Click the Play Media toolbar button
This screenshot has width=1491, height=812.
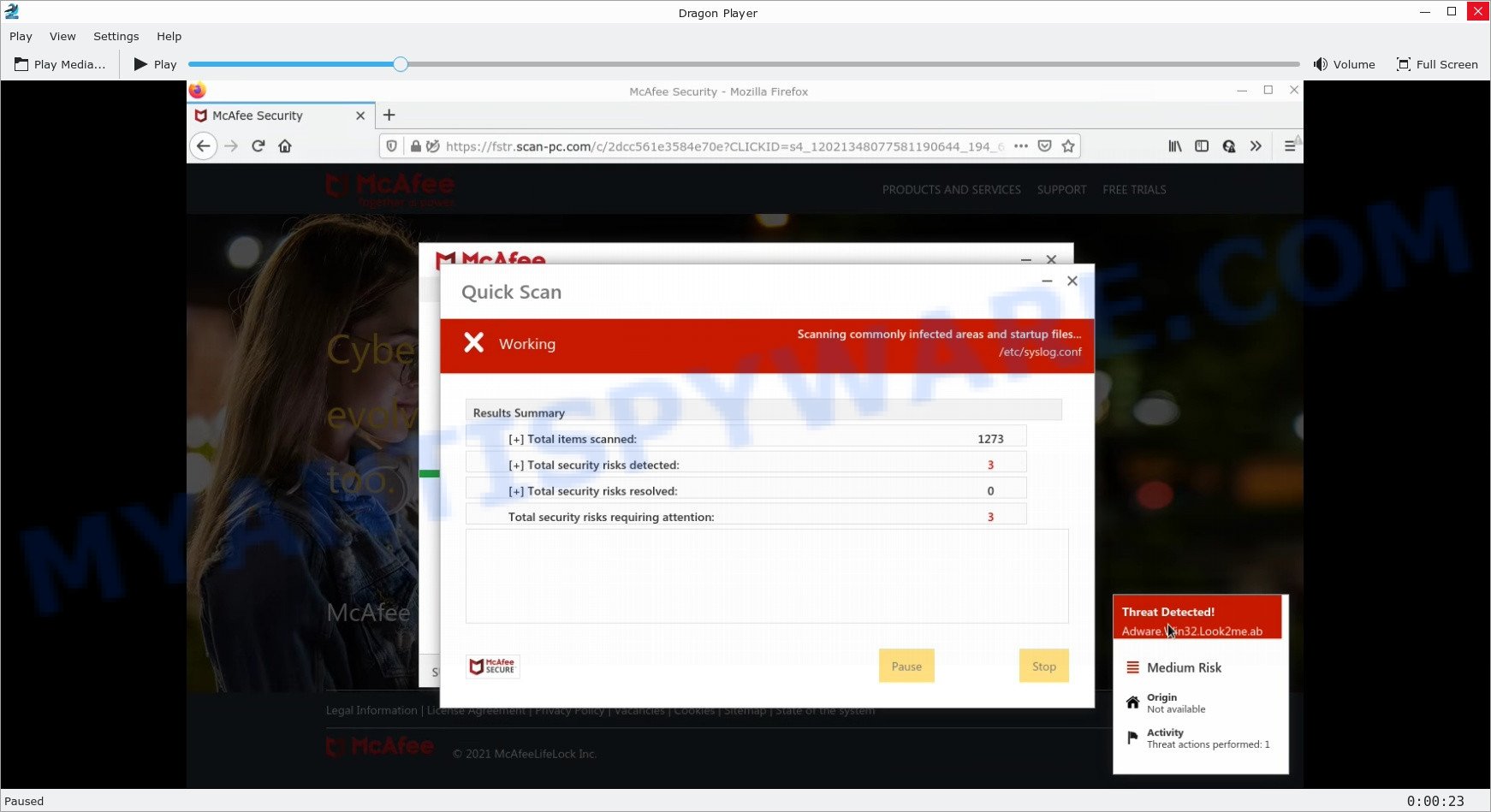pos(60,64)
